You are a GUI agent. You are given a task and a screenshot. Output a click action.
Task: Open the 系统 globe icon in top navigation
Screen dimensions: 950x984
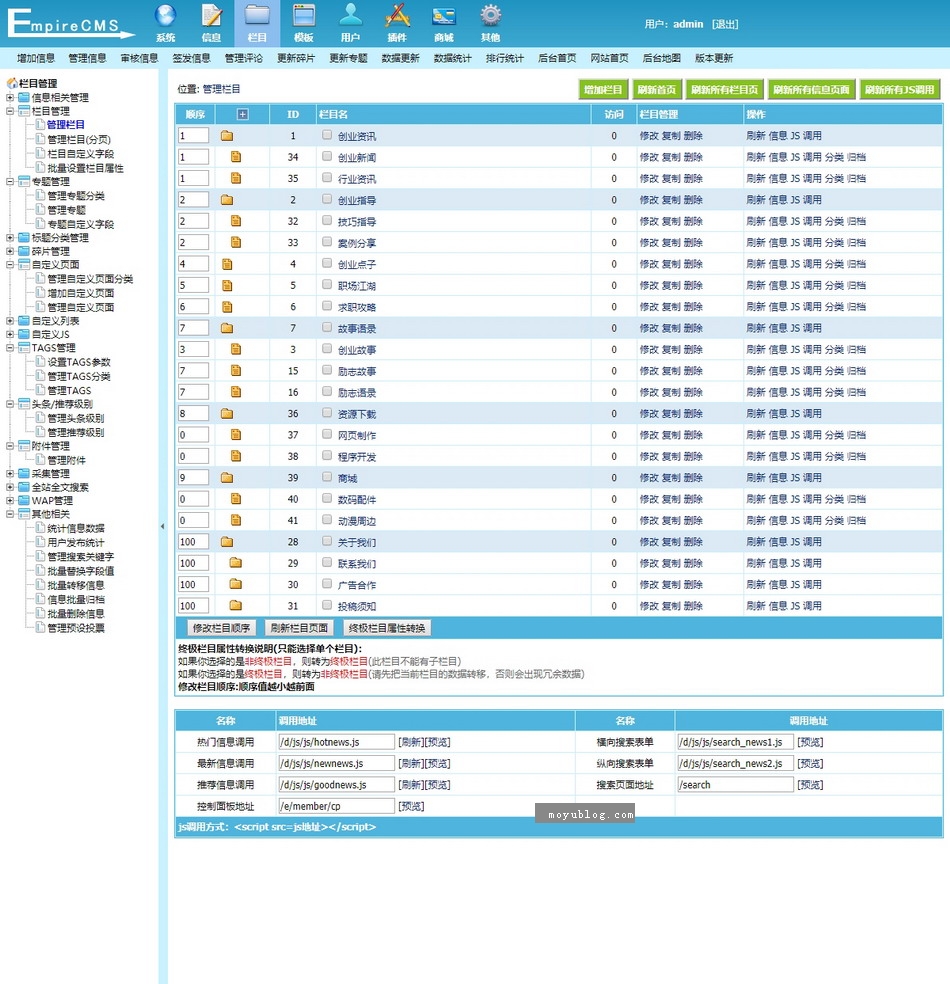(166, 15)
